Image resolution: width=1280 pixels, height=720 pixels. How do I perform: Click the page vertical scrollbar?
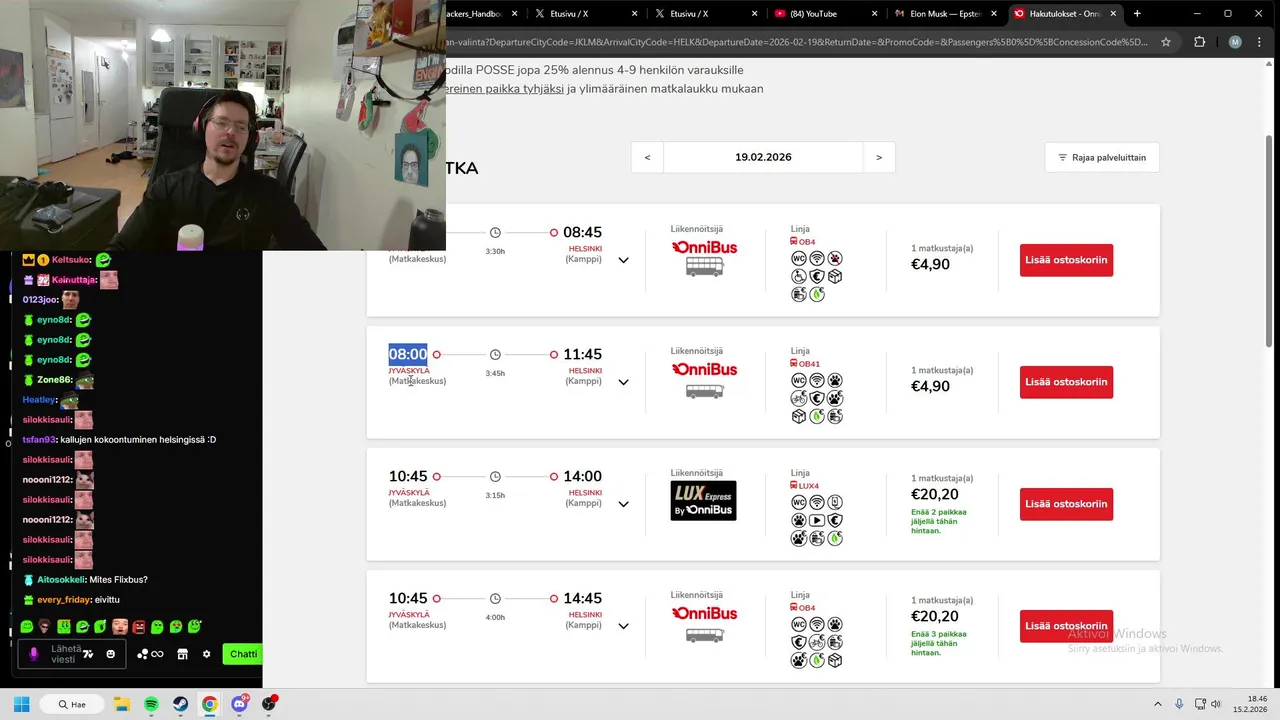coord(1271,240)
